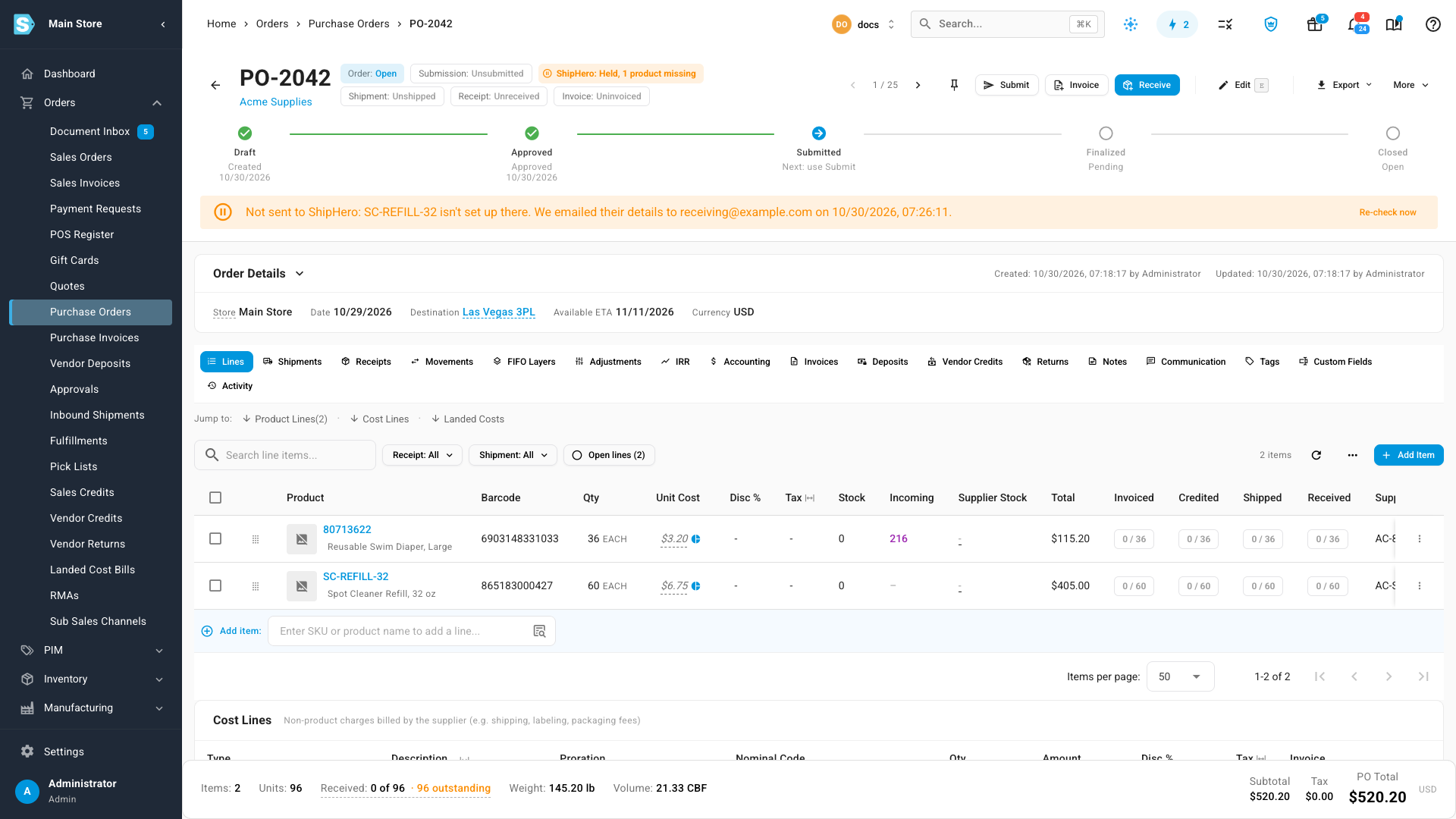Collapse the sidebar with the chevron

pyautogui.click(x=163, y=24)
